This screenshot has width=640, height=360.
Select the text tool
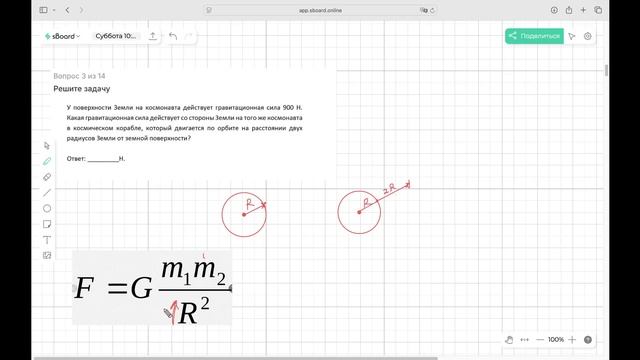47,240
